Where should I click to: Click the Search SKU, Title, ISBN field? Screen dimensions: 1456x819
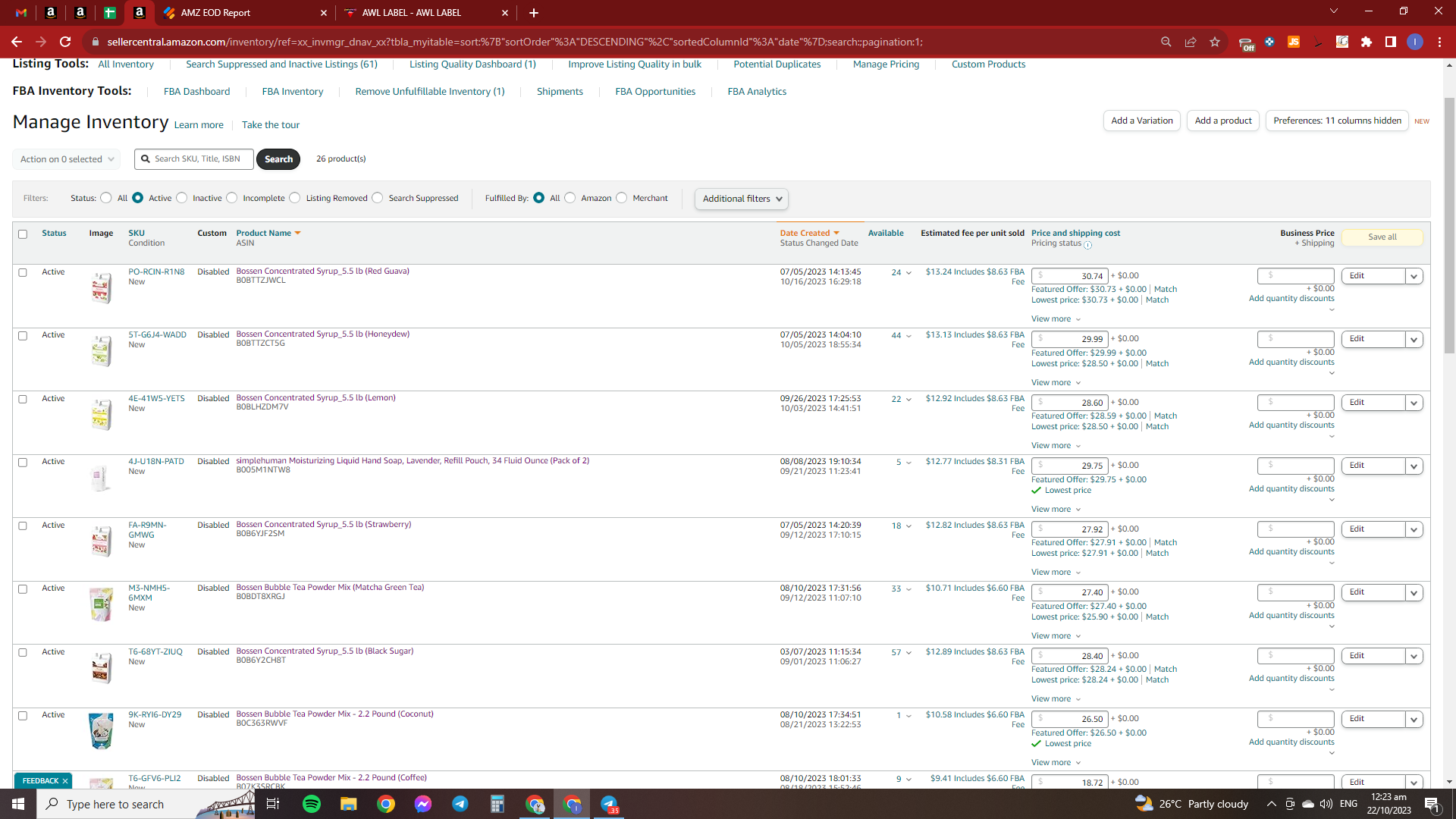point(194,159)
